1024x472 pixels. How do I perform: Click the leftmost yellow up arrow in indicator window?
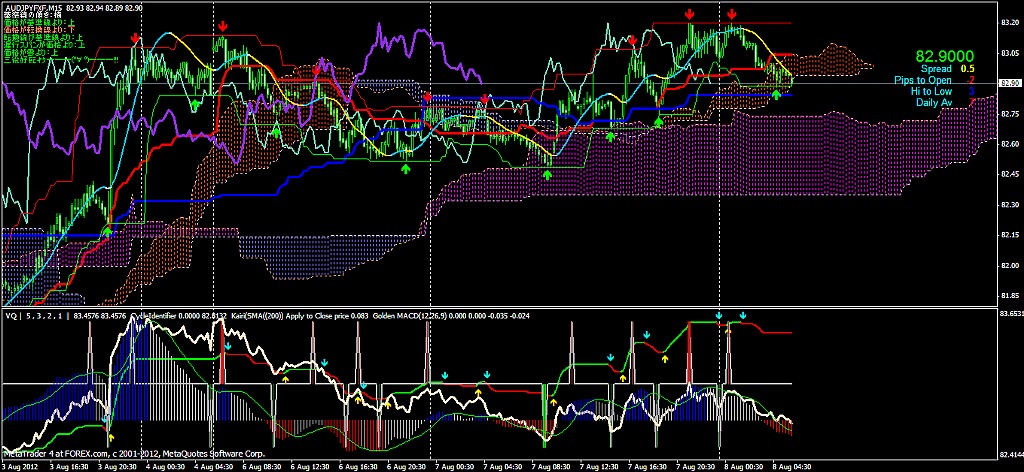110,437
